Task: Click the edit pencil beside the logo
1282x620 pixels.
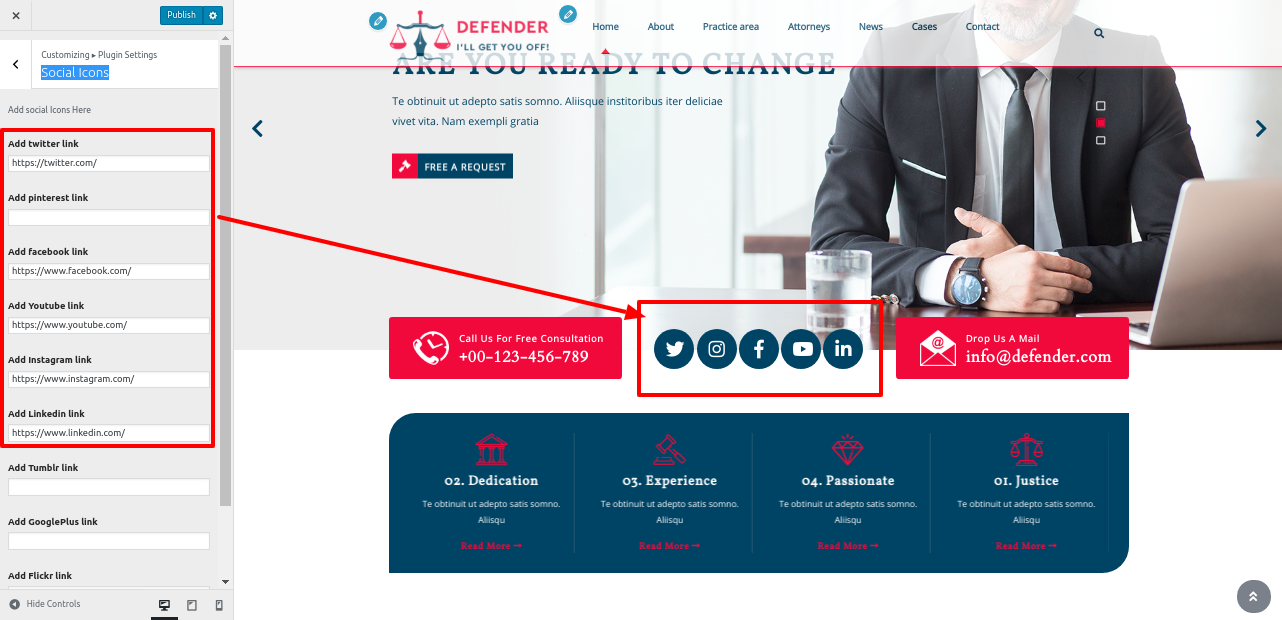Action: 377,21
